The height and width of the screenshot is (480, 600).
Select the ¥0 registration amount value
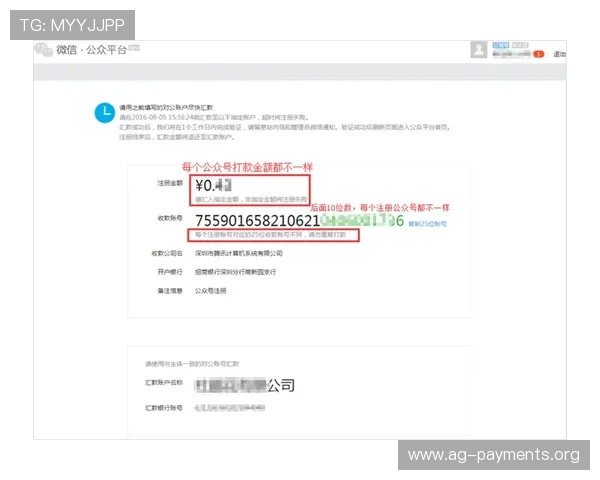[214, 185]
